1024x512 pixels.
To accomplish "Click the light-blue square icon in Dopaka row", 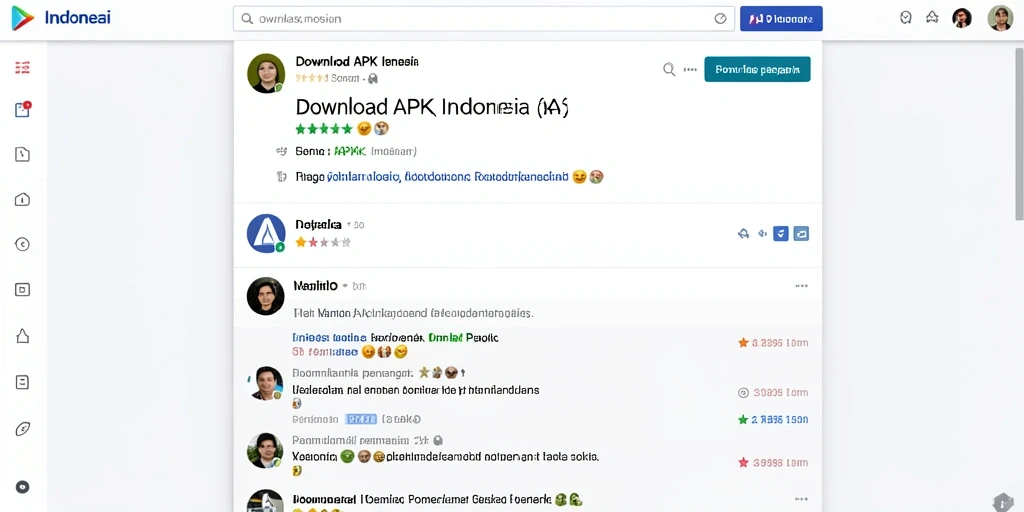I will point(801,233).
